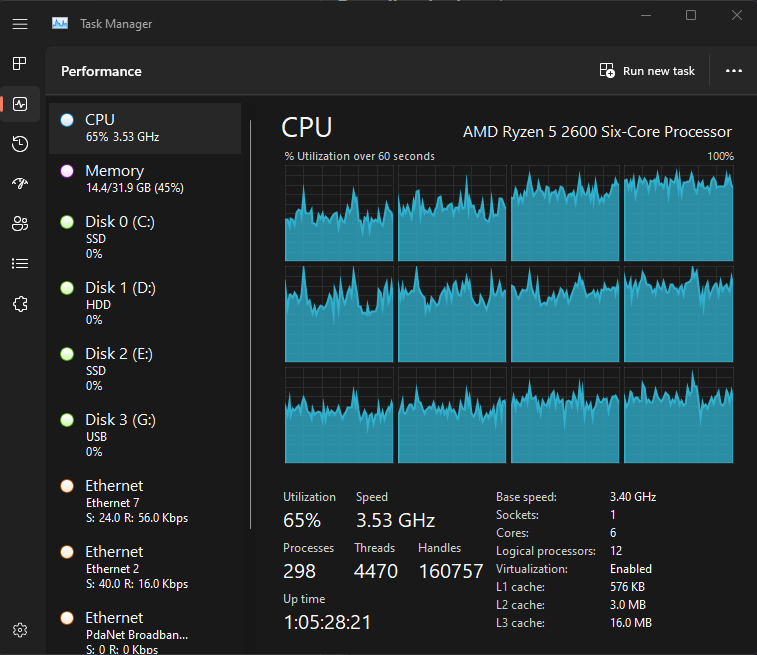Image resolution: width=757 pixels, height=655 pixels.
Task: Select the Ethernet 2 adapter entry
Action: click(145, 568)
